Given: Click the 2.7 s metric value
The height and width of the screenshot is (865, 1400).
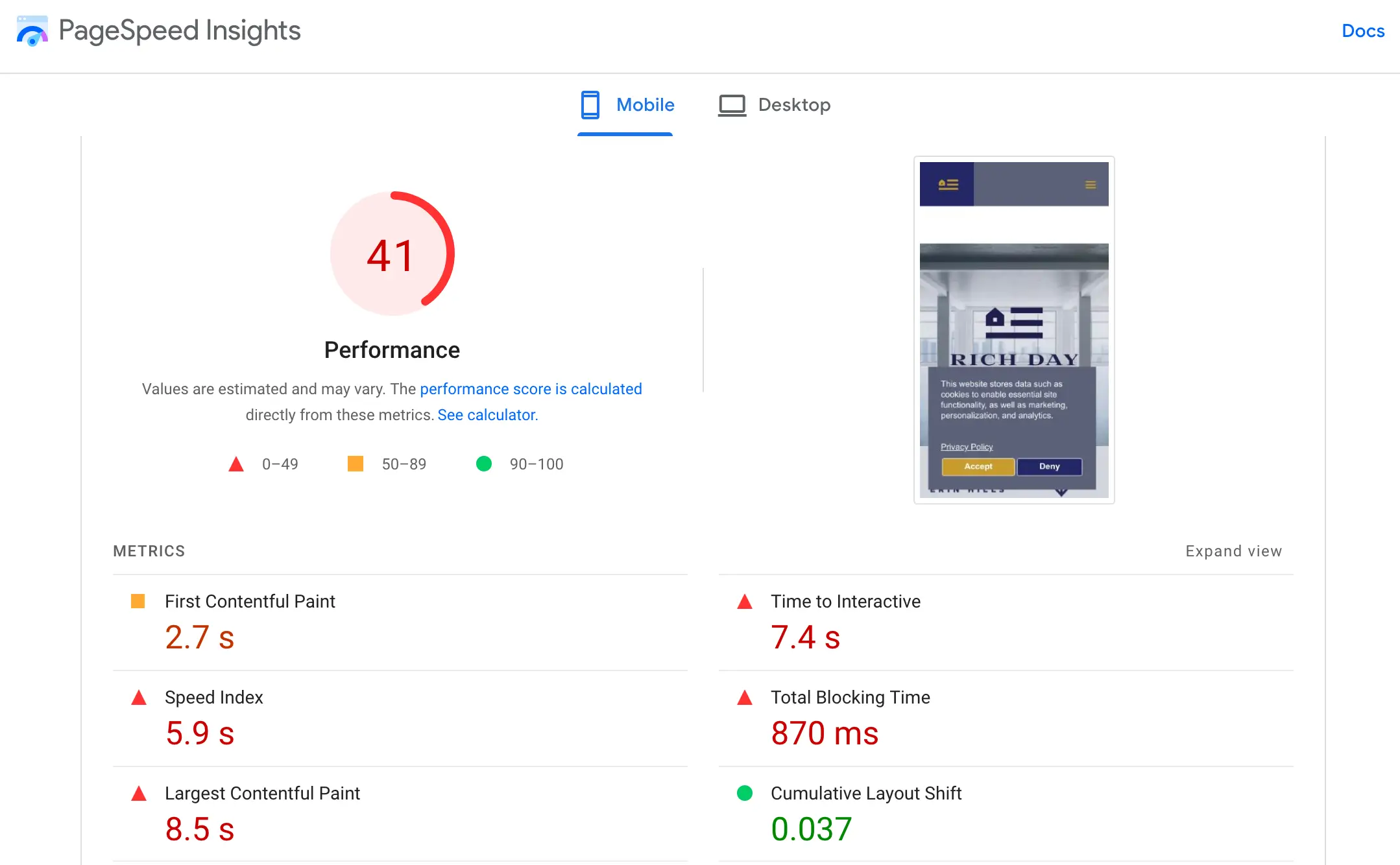Looking at the screenshot, I should [x=200, y=637].
